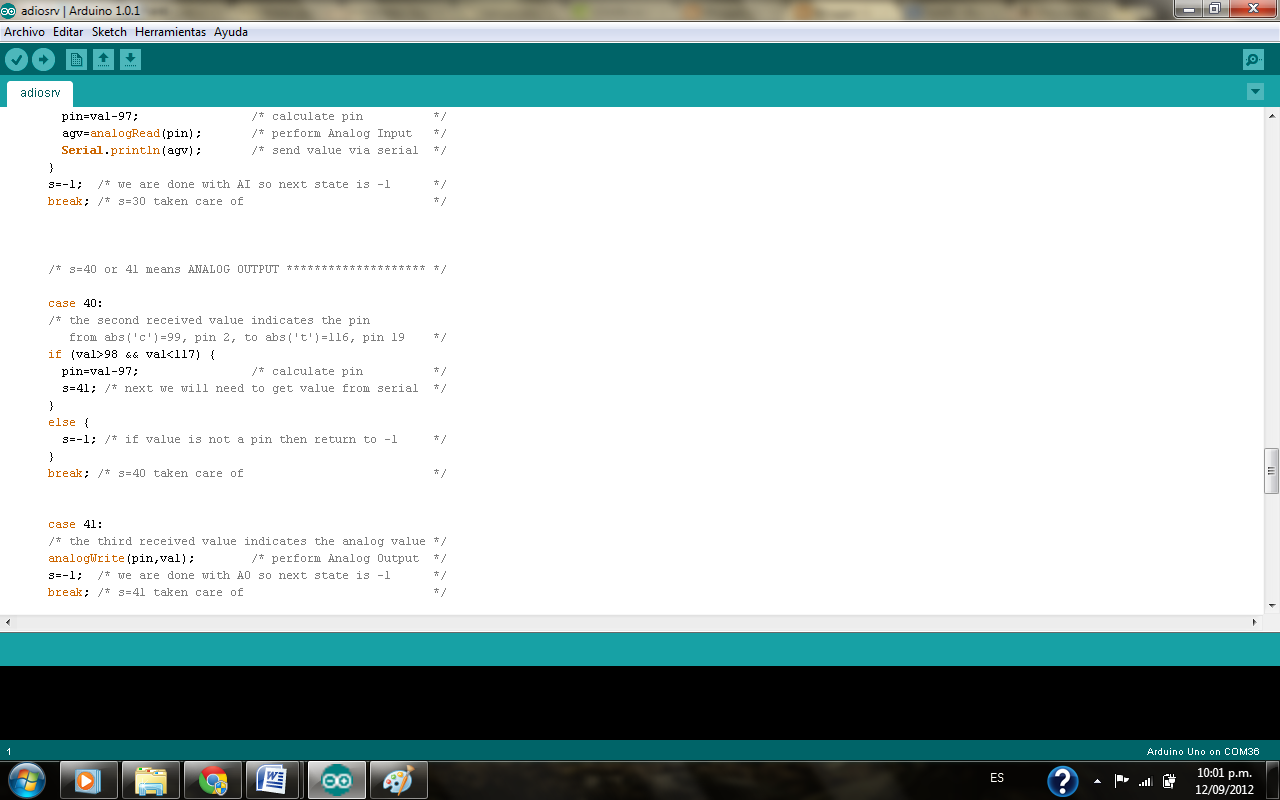Click the 'Serial.println(agv);' code line
The height and width of the screenshot is (800, 1280).
click(132, 150)
